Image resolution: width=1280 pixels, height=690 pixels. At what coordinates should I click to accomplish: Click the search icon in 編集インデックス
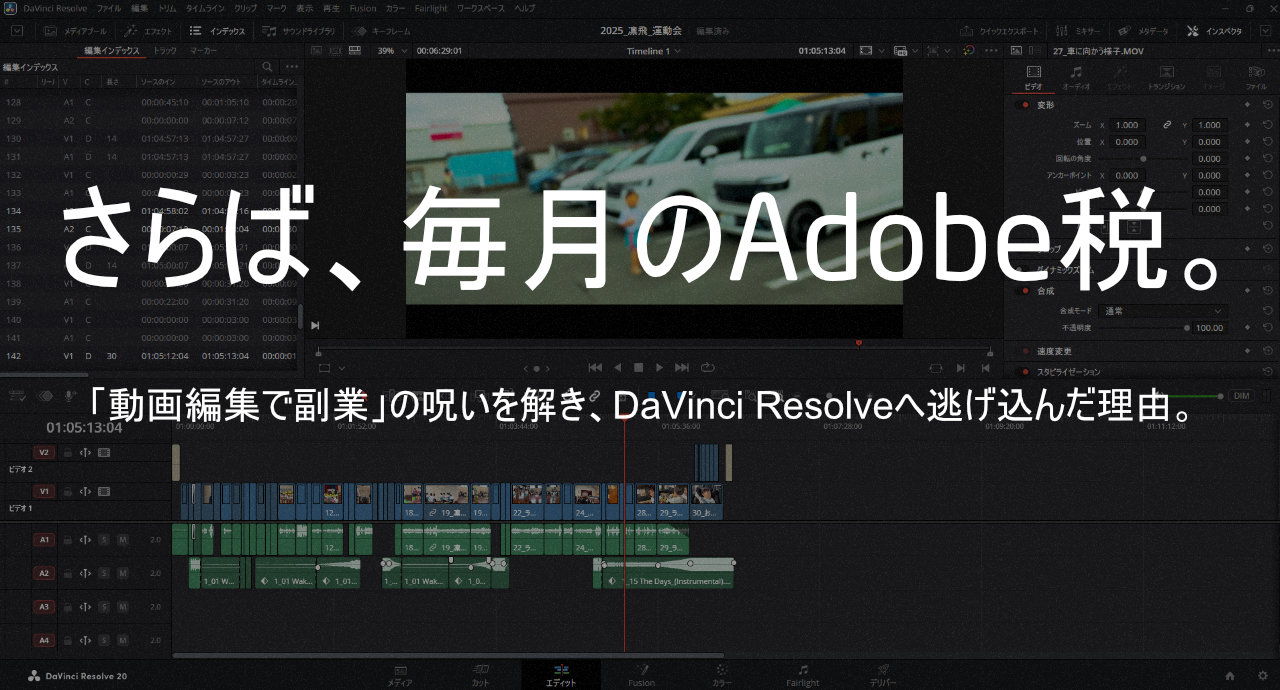(x=267, y=67)
